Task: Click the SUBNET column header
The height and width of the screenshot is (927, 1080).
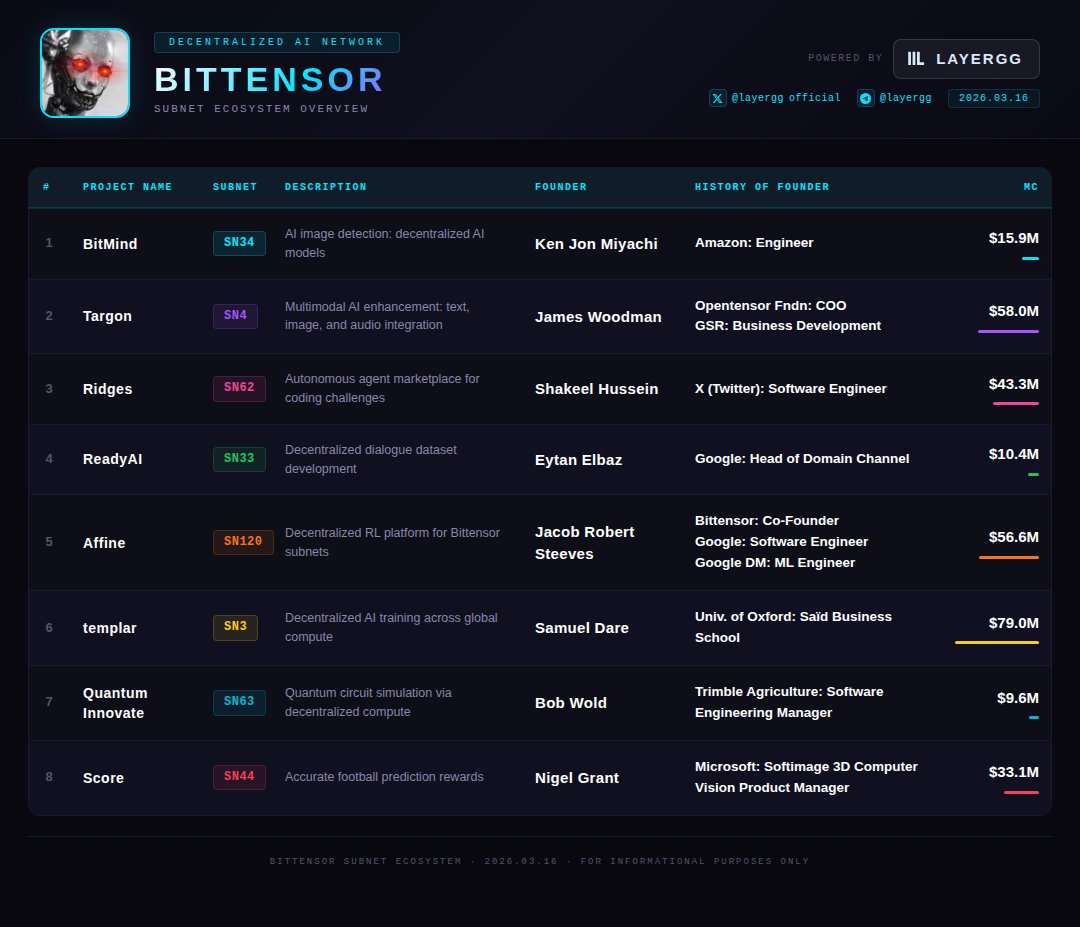Action: [235, 187]
